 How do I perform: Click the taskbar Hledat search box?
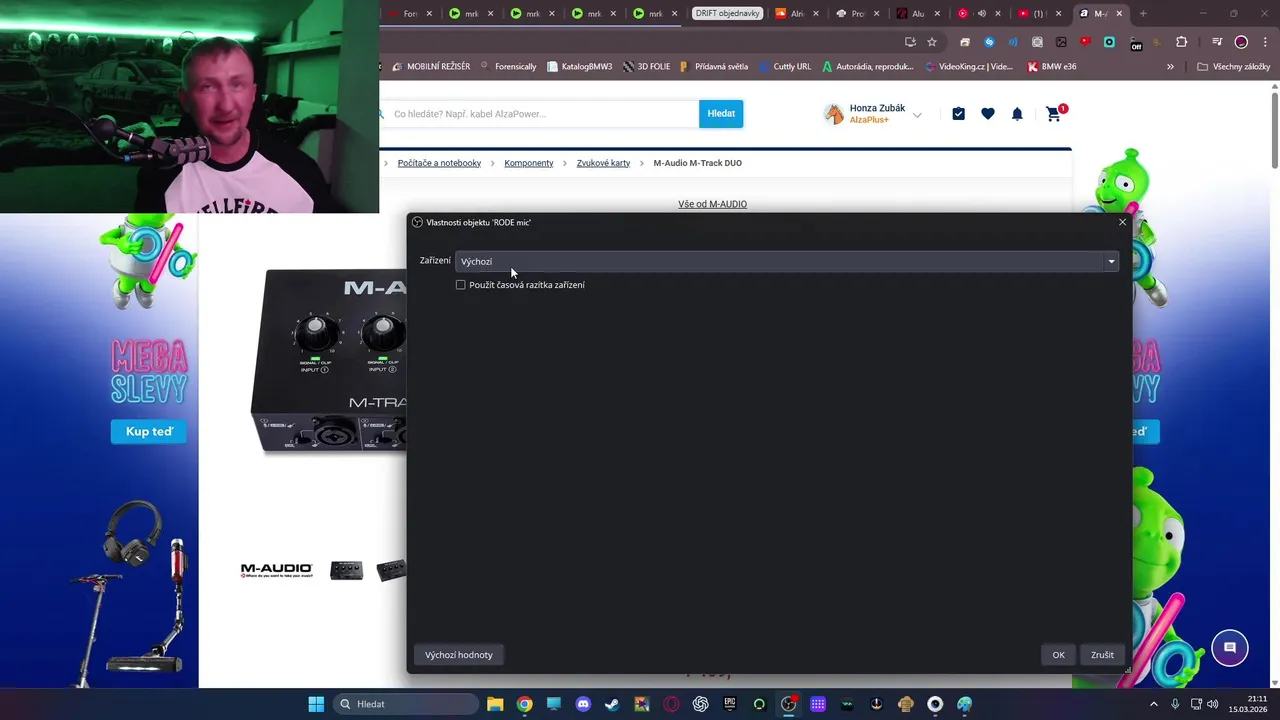click(407, 704)
